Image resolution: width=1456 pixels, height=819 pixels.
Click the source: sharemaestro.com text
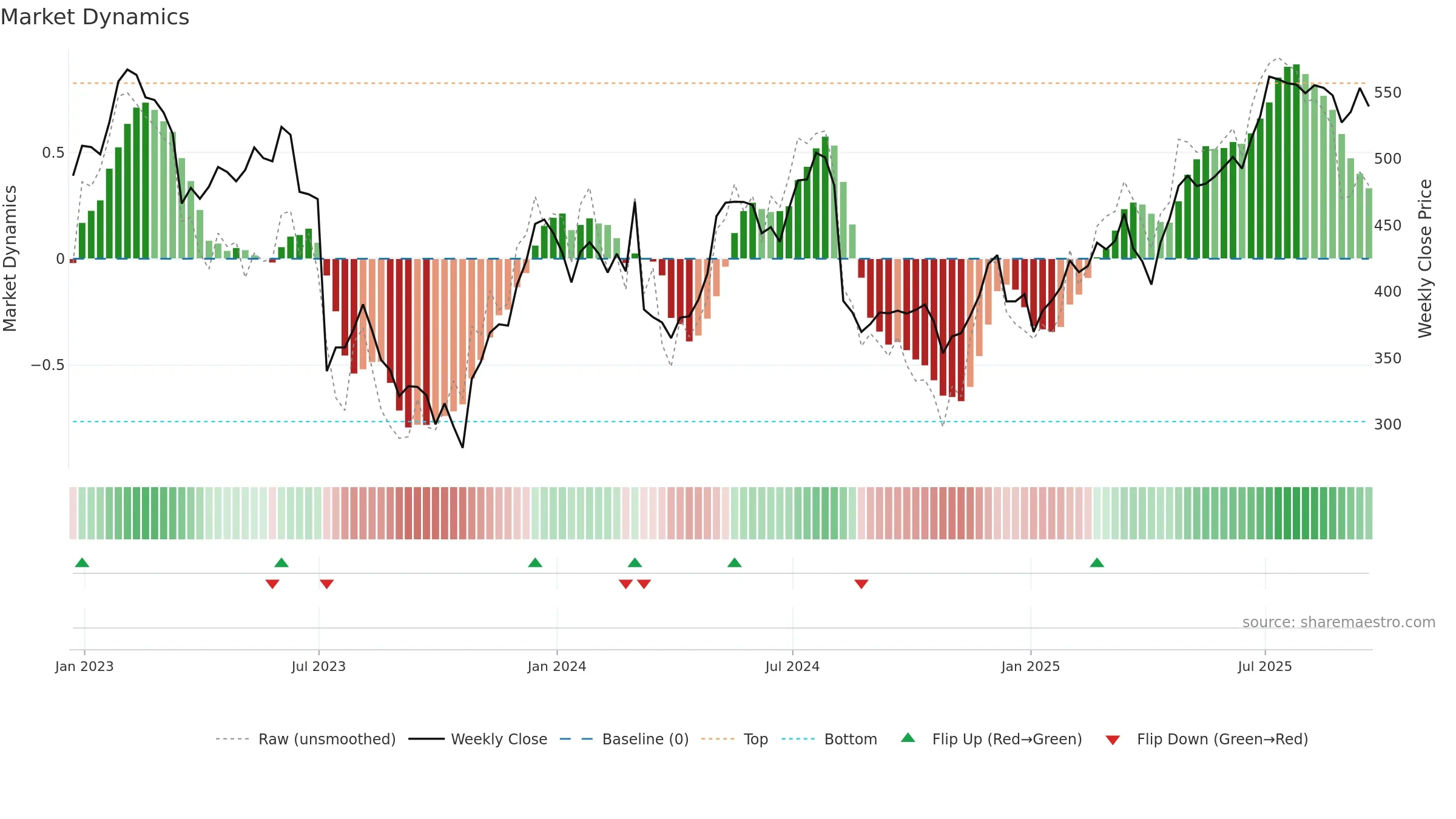click(1339, 622)
